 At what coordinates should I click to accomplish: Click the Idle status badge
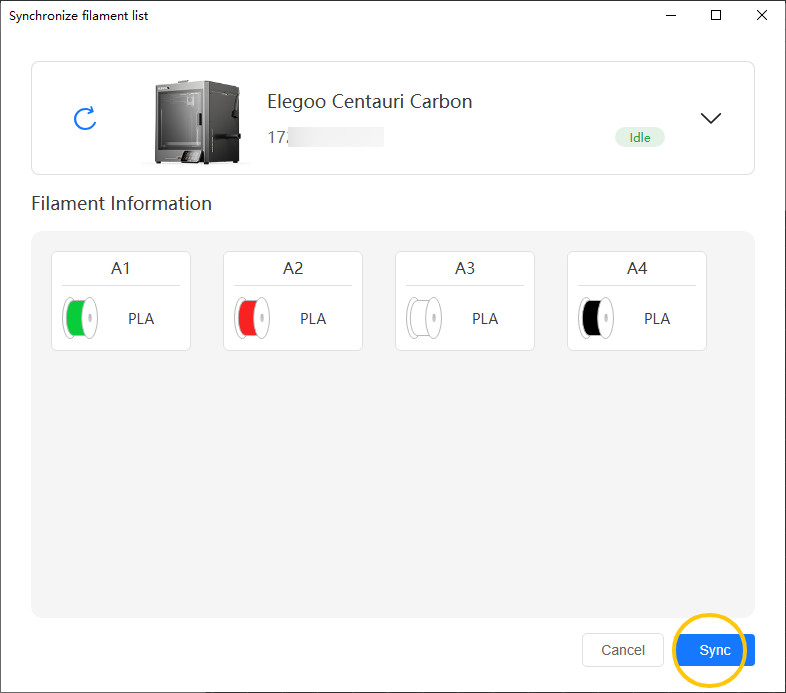point(640,137)
